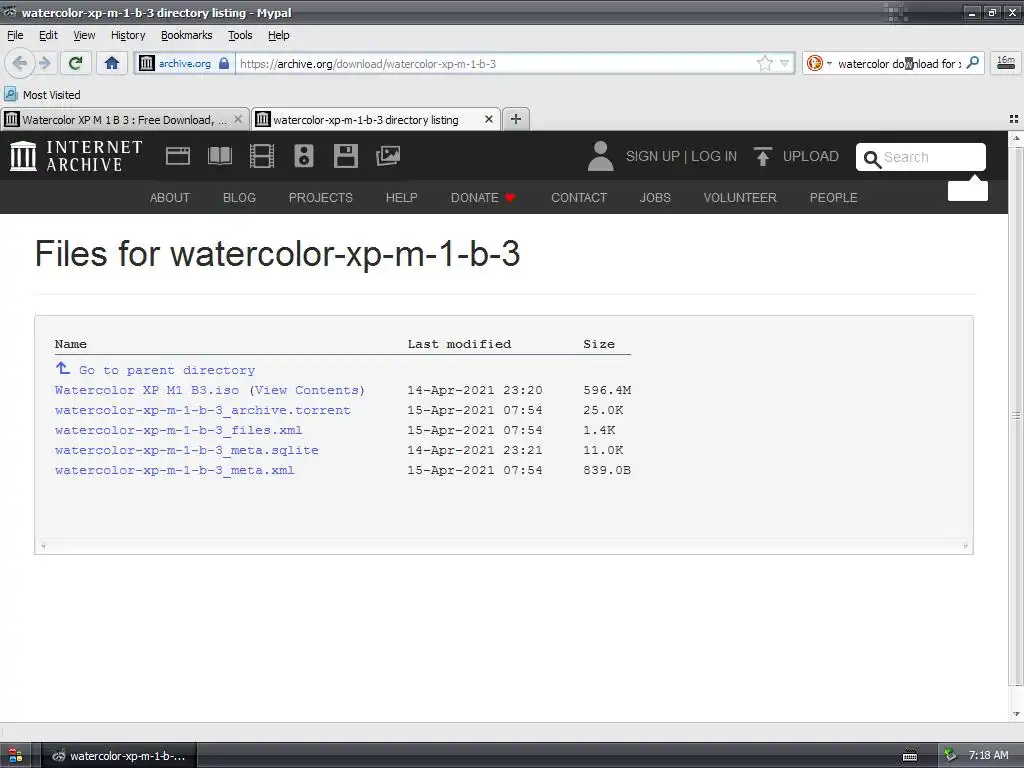
Task: Reload the page with the refresh icon
Action: pyautogui.click(x=76, y=63)
